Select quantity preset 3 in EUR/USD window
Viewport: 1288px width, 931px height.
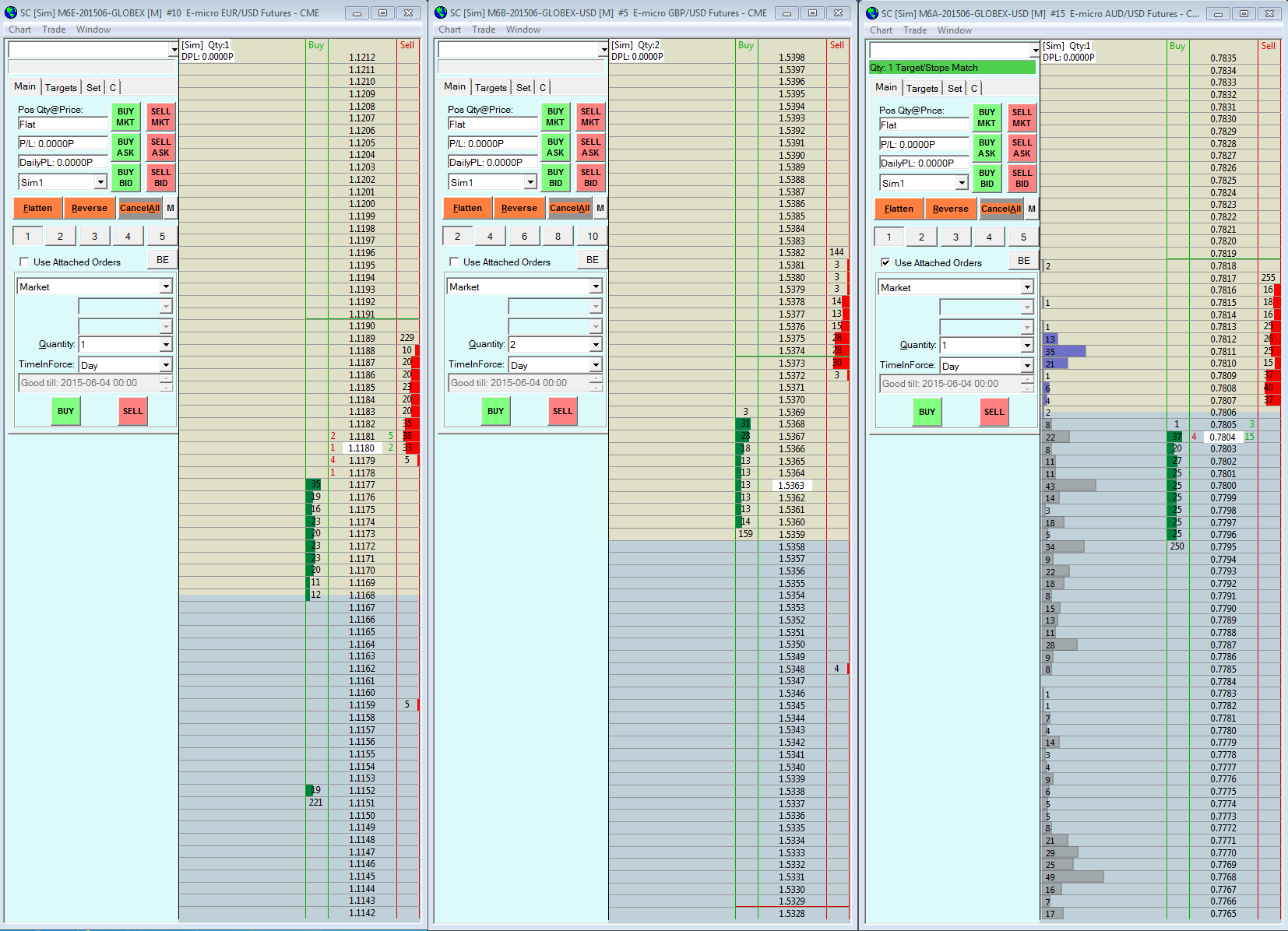point(94,237)
